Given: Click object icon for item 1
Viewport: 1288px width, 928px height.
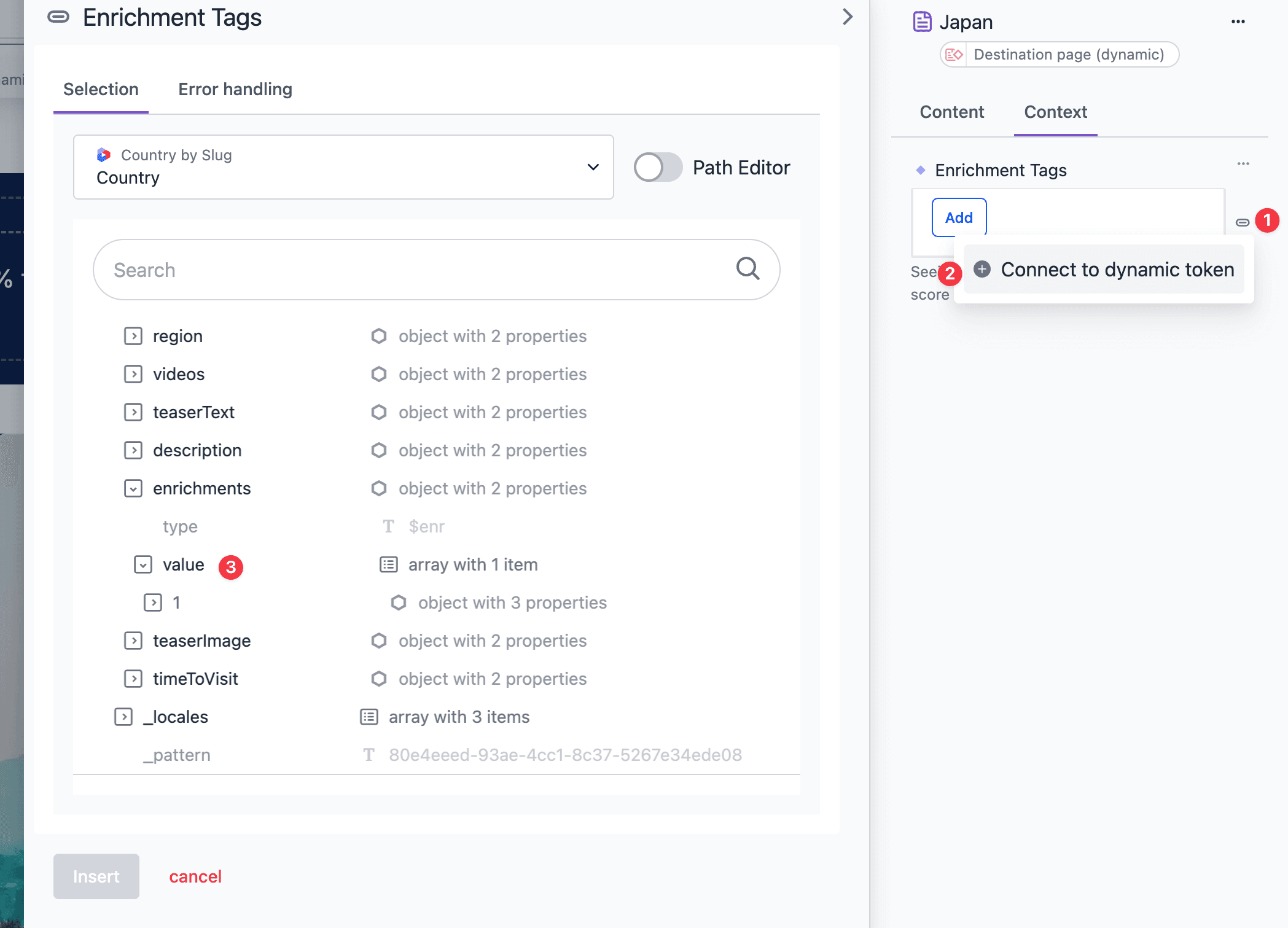Looking at the screenshot, I should 399,602.
